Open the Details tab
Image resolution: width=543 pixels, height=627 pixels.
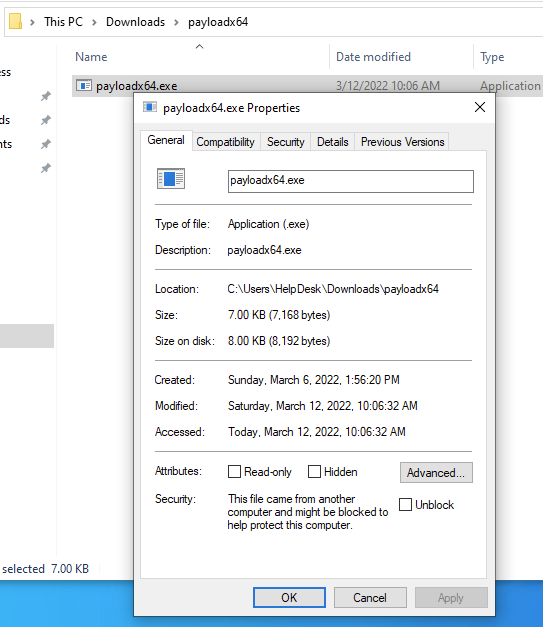333,142
